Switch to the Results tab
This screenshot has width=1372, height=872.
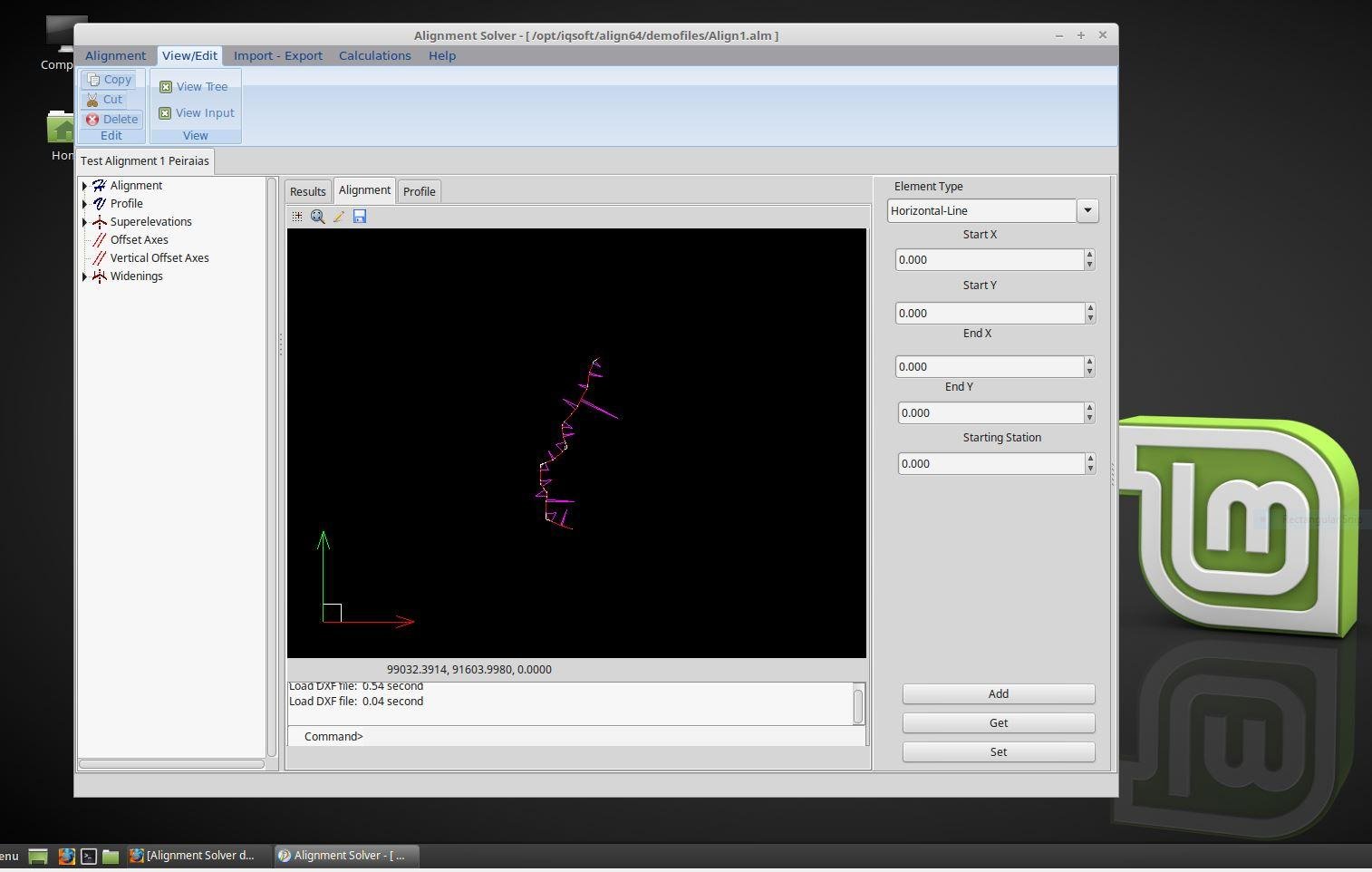click(x=307, y=190)
